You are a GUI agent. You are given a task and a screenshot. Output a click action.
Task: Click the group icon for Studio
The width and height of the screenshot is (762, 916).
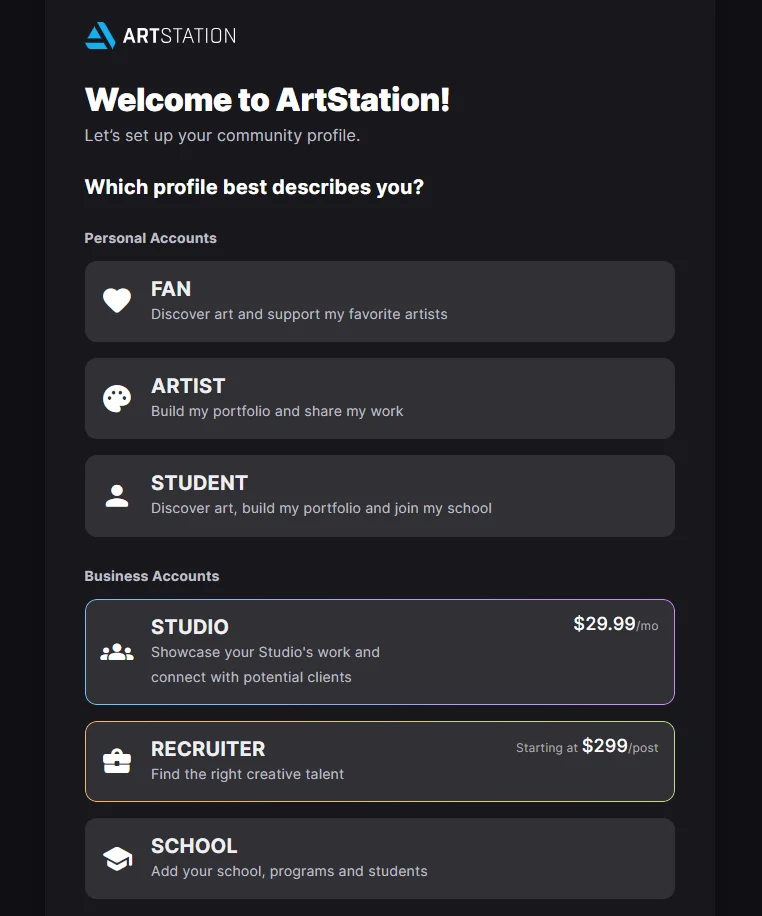coord(117,652)
